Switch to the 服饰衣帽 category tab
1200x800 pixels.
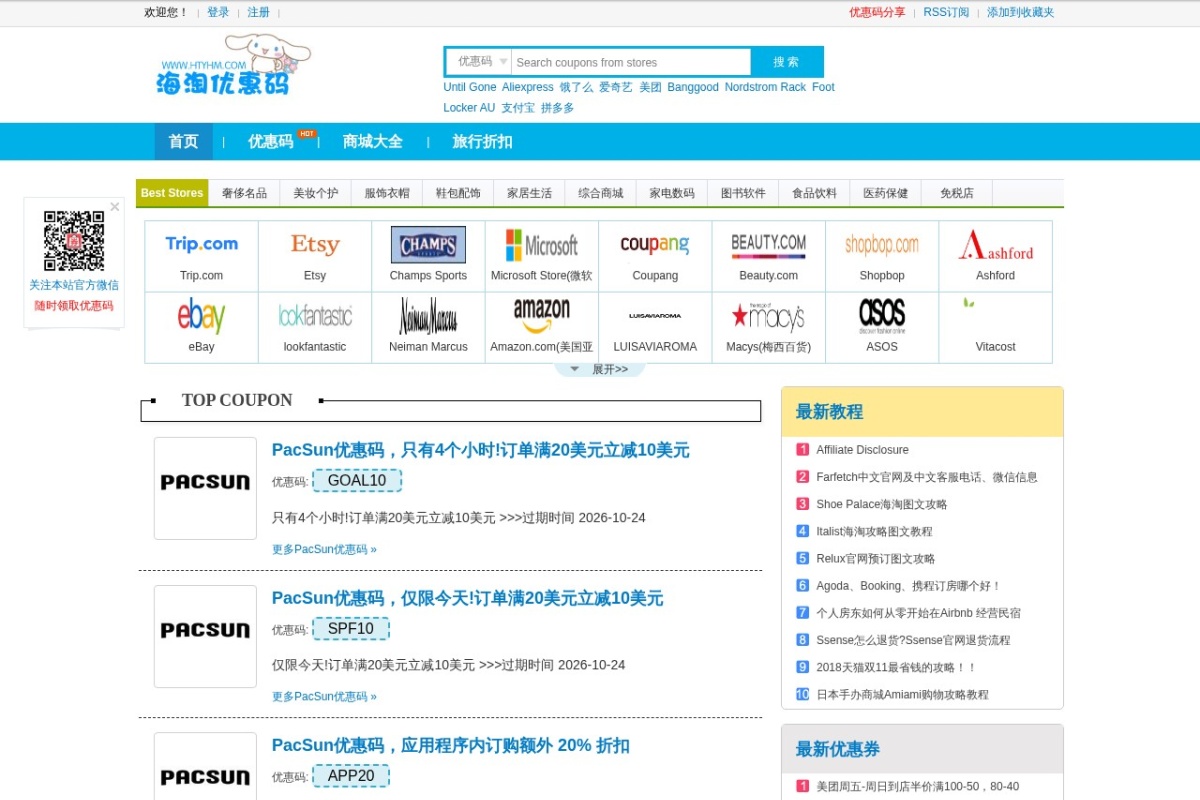tap(387, 193)
